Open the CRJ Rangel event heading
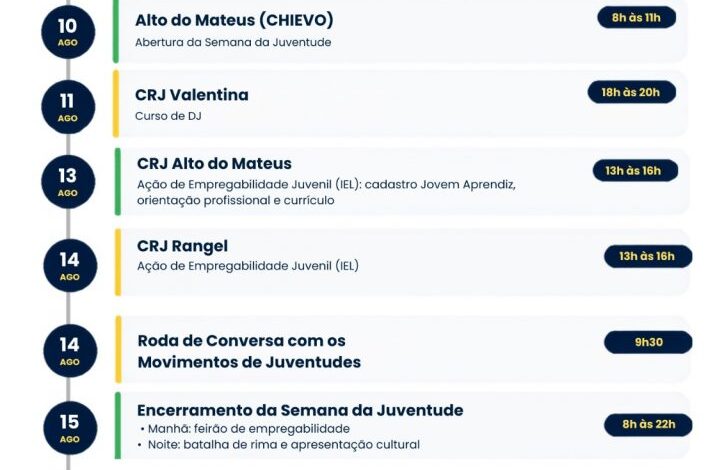Image resolution: width=724 pixels, height=470 pixels. pos(182,246)
